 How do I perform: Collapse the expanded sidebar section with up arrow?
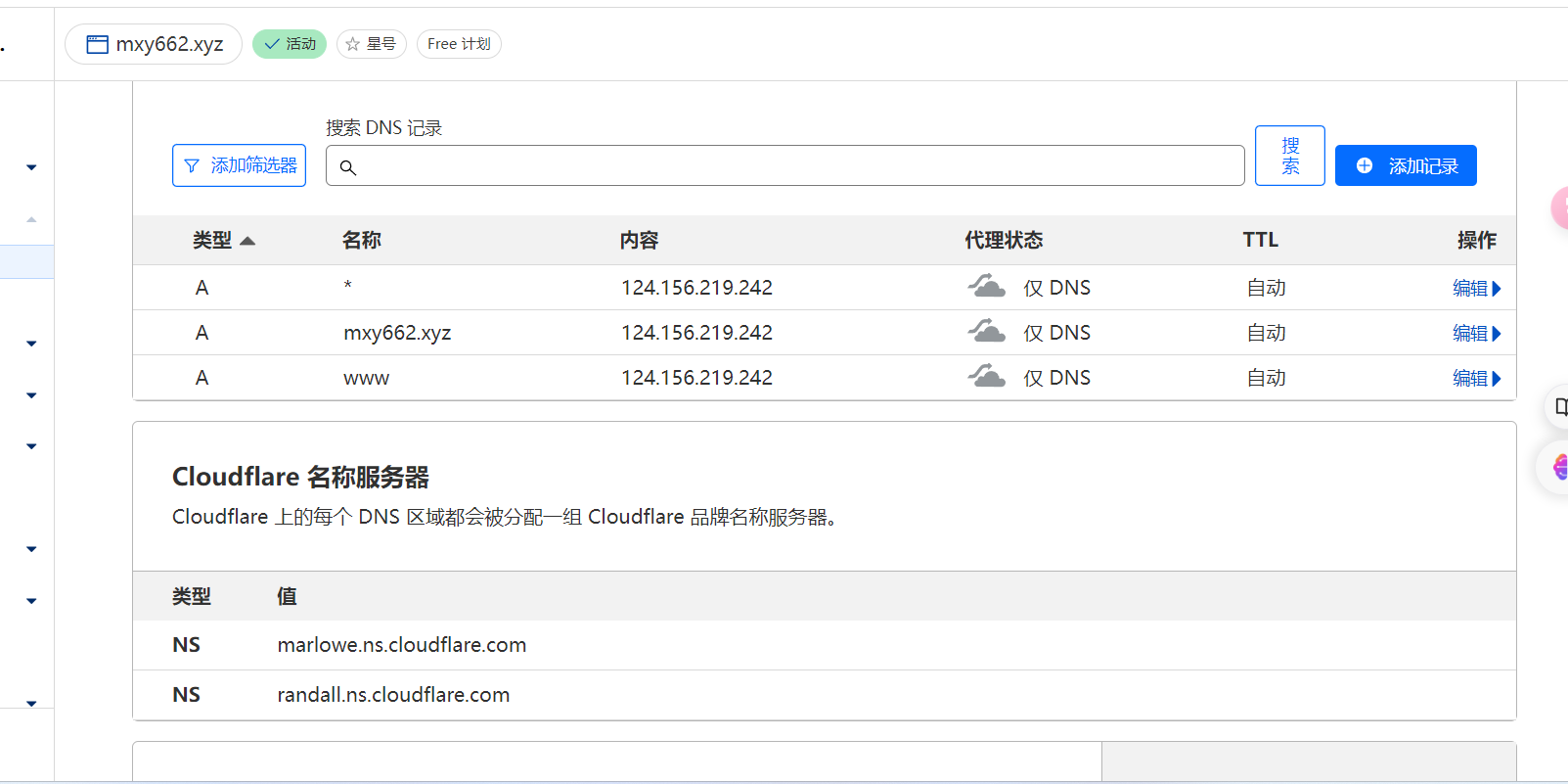[x=31, y=219]
